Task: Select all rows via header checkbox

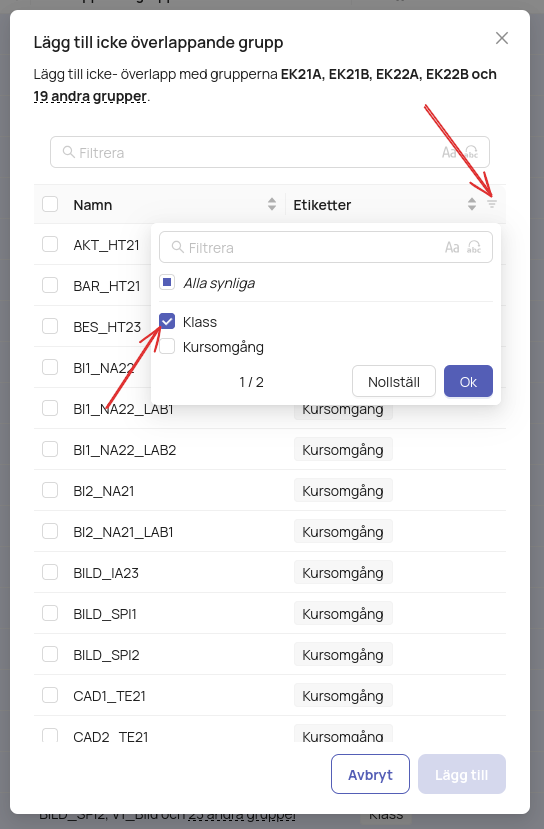Action: tap(50, 204)
